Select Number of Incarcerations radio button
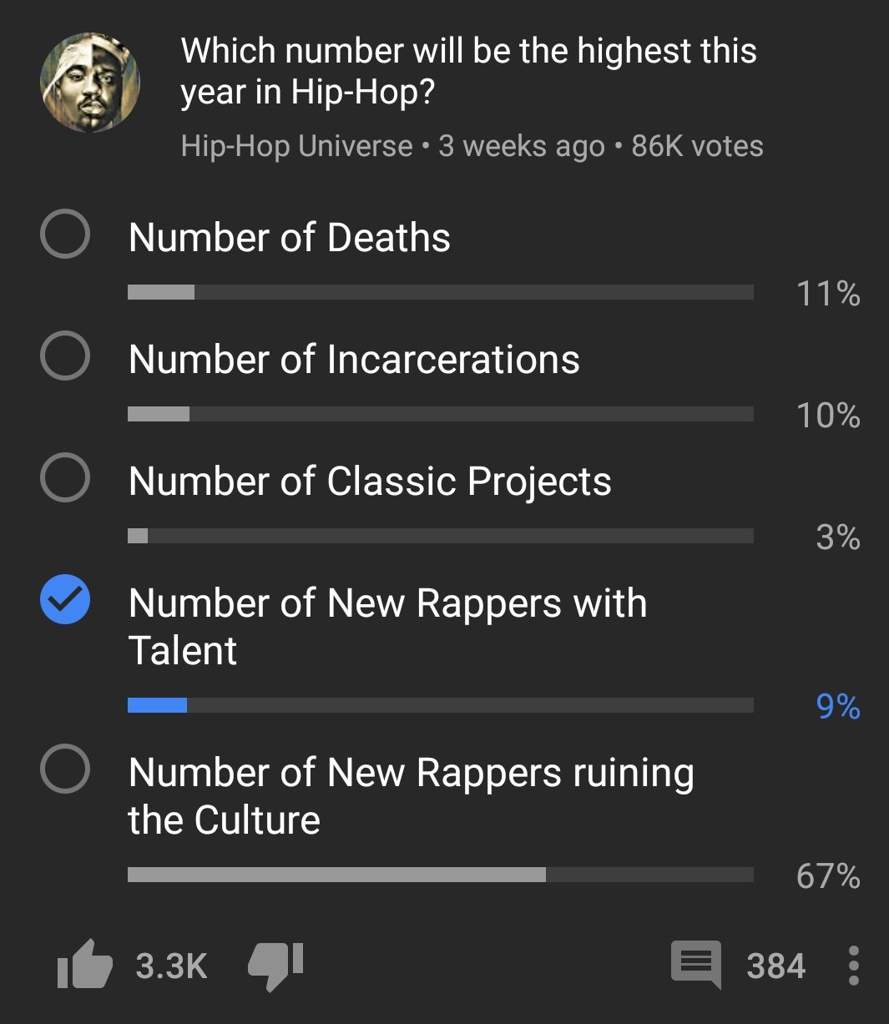Image resolution: width=889 pixels, height=1024 pixels. tap(65, 356)
